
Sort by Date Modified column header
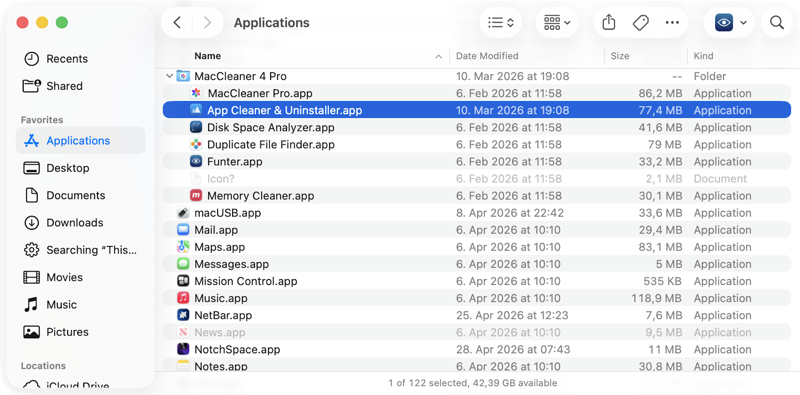(487, 56)
